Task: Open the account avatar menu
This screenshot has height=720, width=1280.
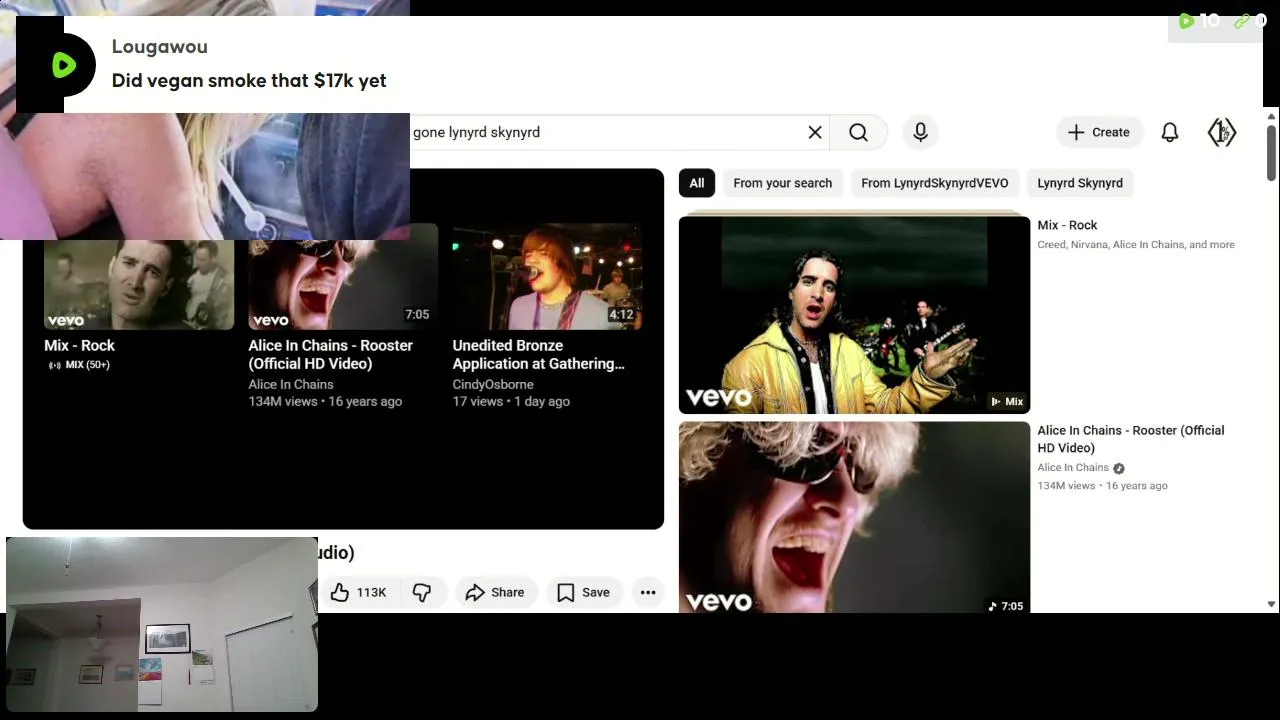Action: 1222,132
